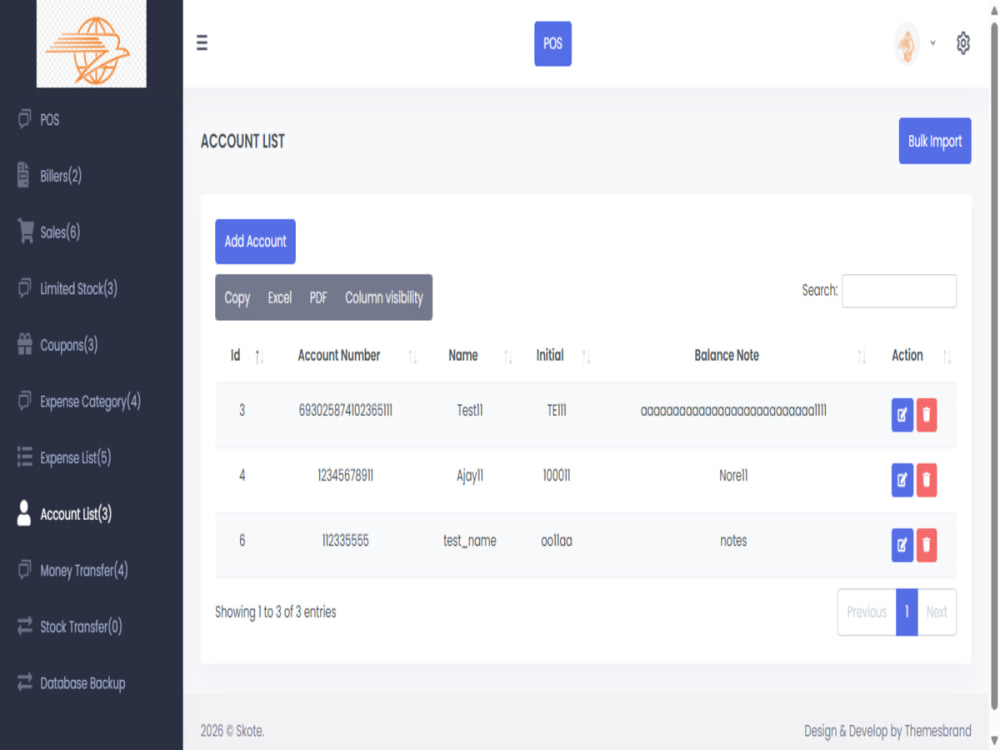Image resolution: width=1000 pixels, height=750 pixels.
Task: Click account number 693025874102365111 cell
Action: point(345,411)
